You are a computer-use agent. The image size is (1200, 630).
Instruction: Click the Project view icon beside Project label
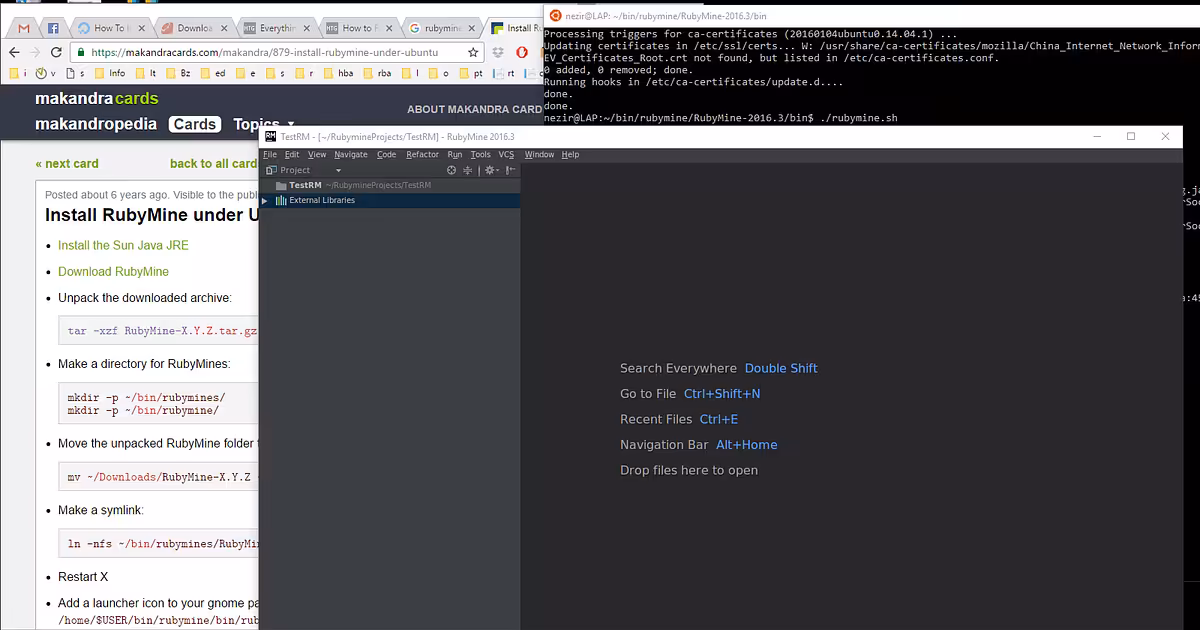coord(271,170)
